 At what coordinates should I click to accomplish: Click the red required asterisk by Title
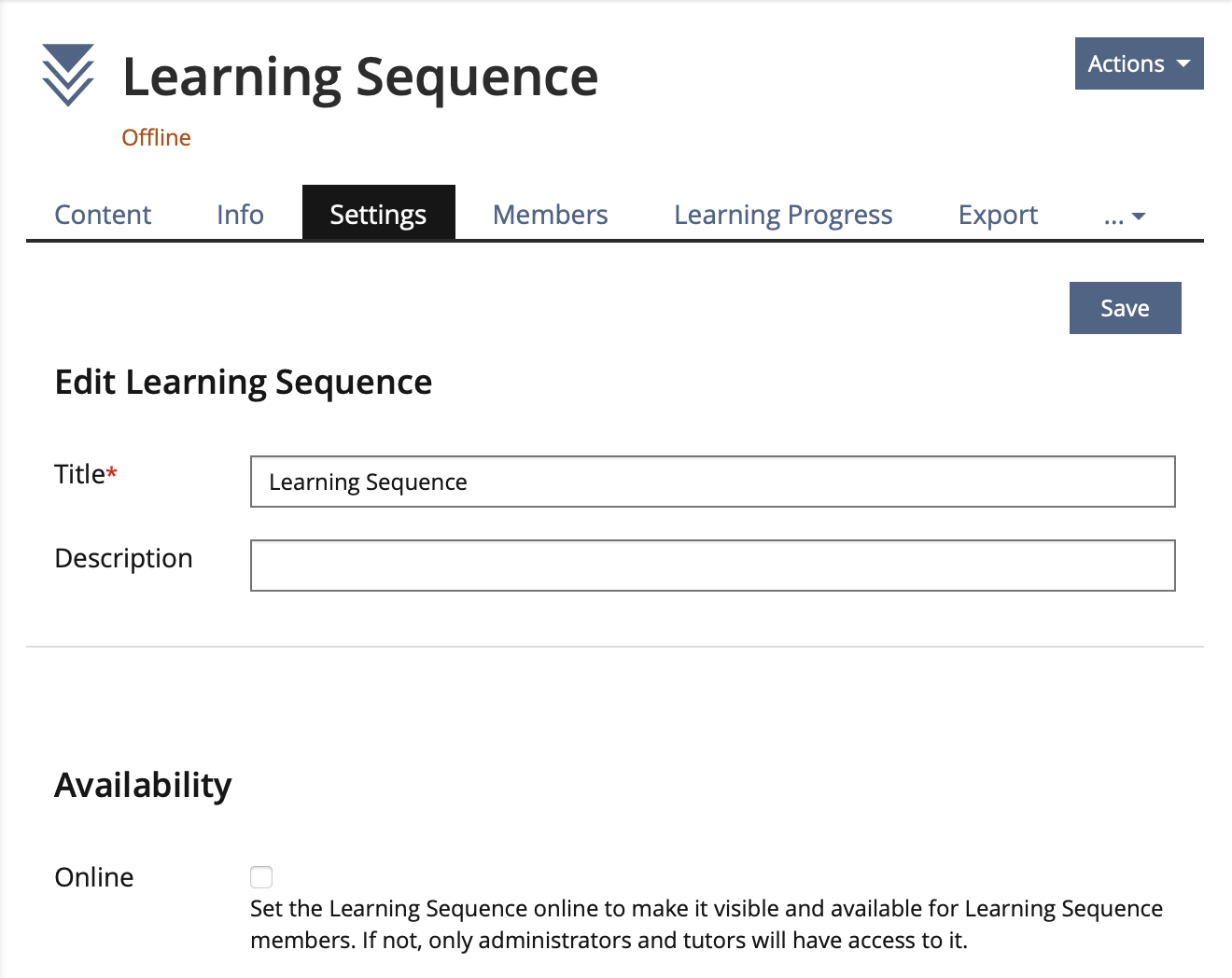[112, 473]
